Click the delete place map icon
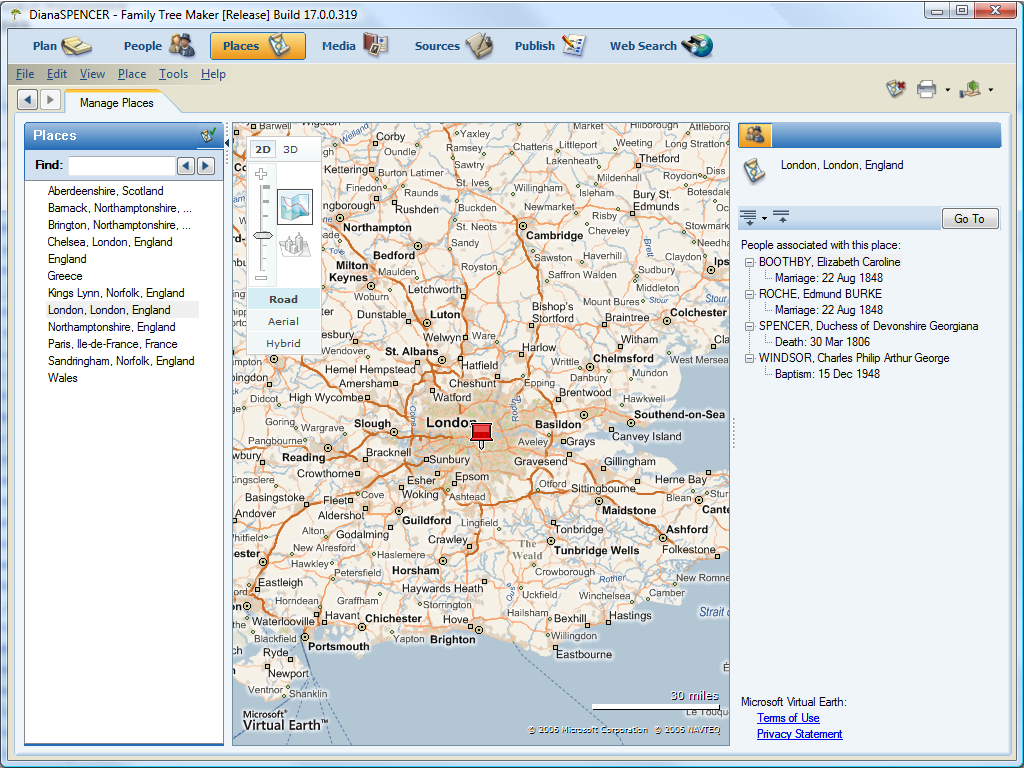The image size is (1024, 768). pos(895,89)
